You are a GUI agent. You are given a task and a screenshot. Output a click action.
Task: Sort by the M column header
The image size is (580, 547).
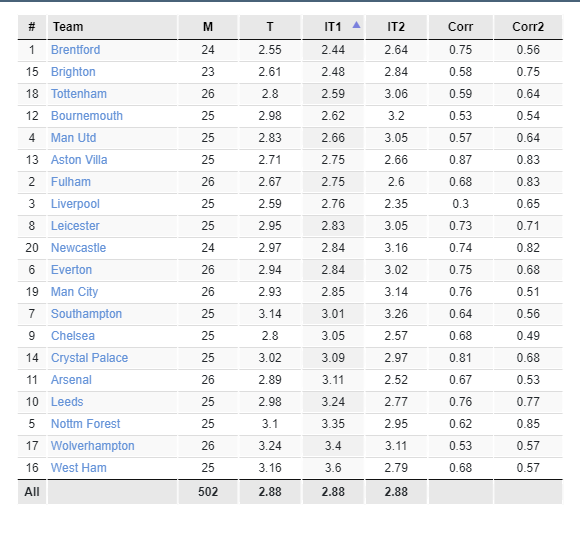pyautogui.click(x=208, y=27)
